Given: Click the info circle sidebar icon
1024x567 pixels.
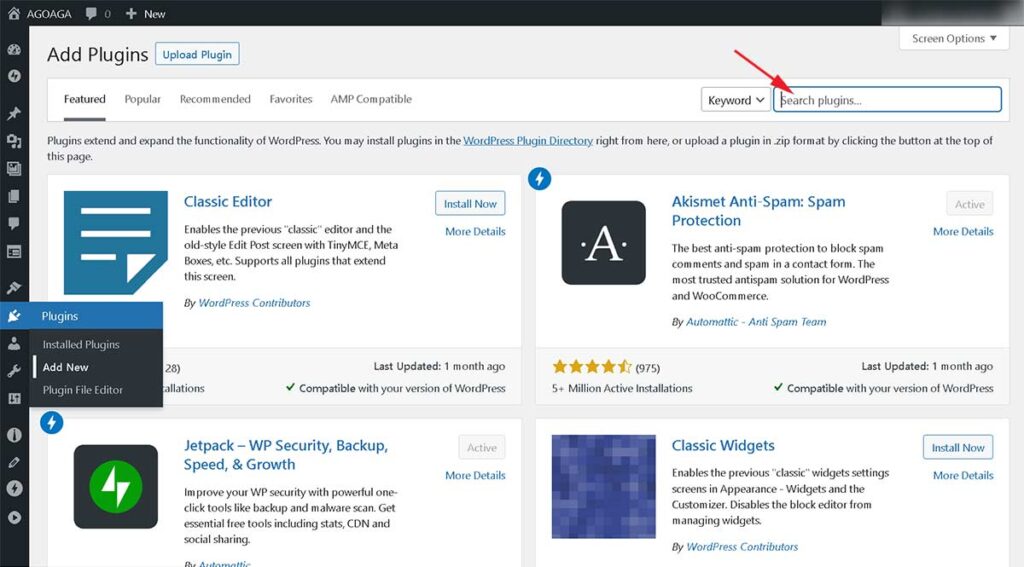Looking at the screenshot, I should coord(14,435).
